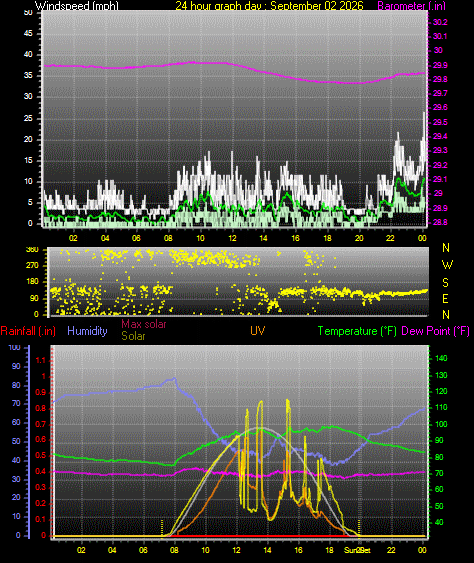This screenshot has width=474, height=563.
Task: Click the 12 hour label under wind graph
Action: [x=232, y=238]
